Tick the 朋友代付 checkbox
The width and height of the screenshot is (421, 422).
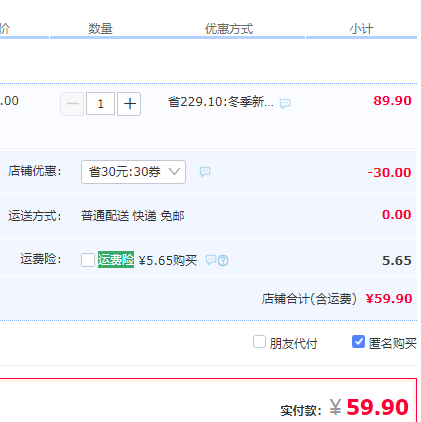pos(259,342)
